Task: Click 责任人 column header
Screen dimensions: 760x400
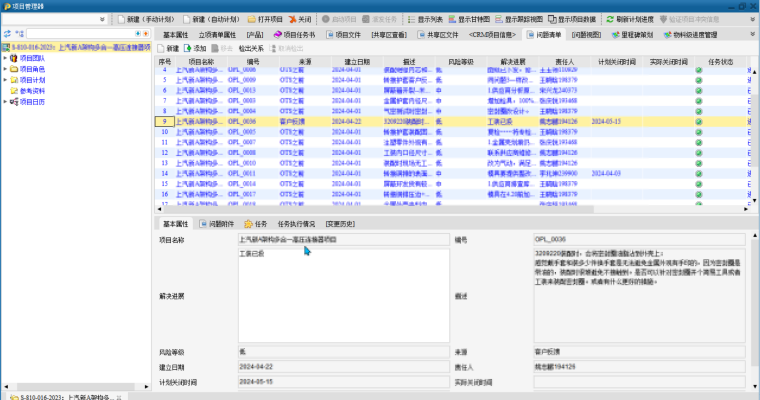Action: [565, 62]
